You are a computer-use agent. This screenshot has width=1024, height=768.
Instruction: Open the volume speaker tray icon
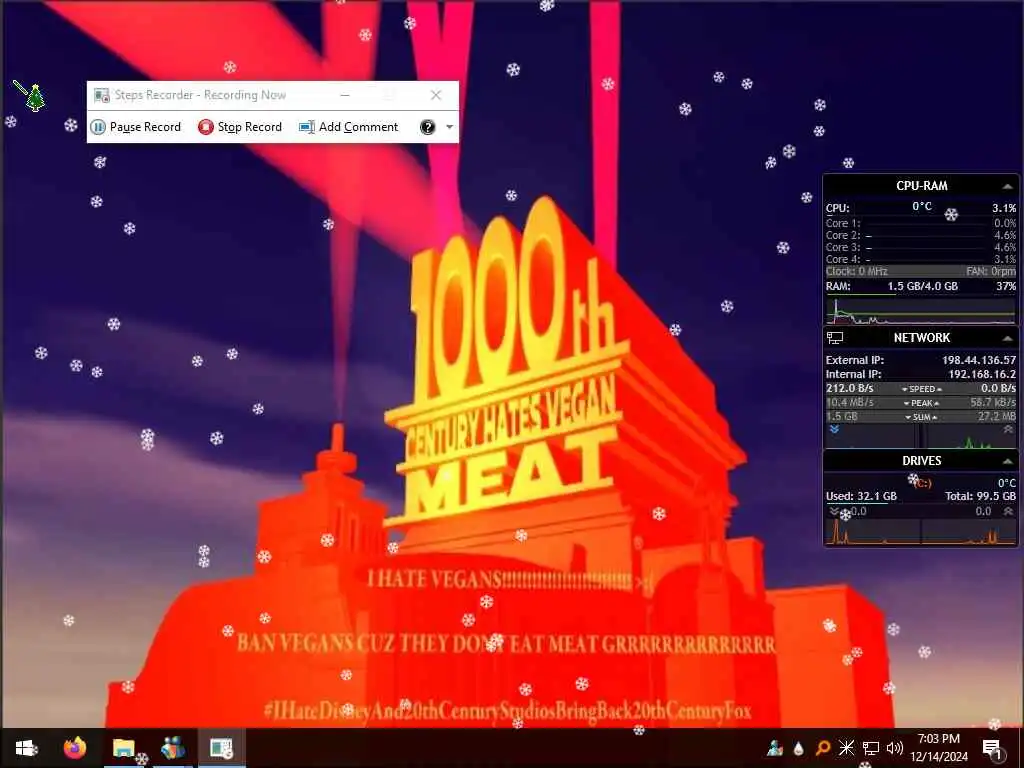click(x=895, y=748)
